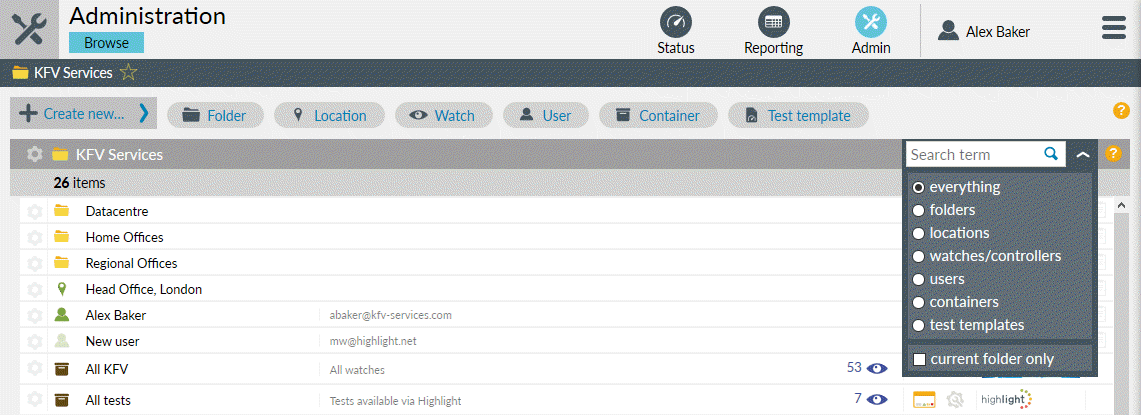Open the Alex Baker user menu
Screen dimensions: 1141x415
pos(984,32)
